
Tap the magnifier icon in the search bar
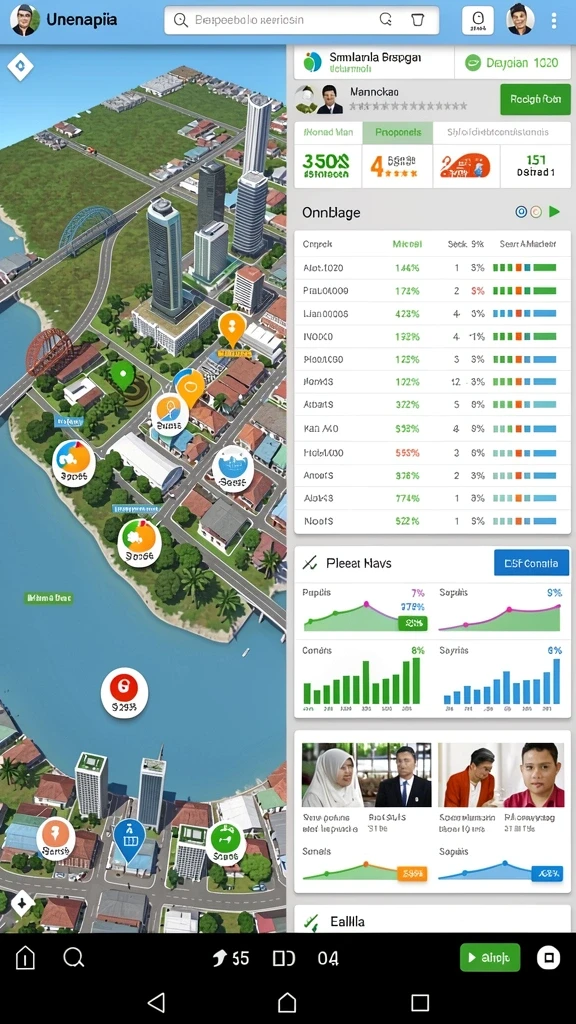(x=181, y=20)
